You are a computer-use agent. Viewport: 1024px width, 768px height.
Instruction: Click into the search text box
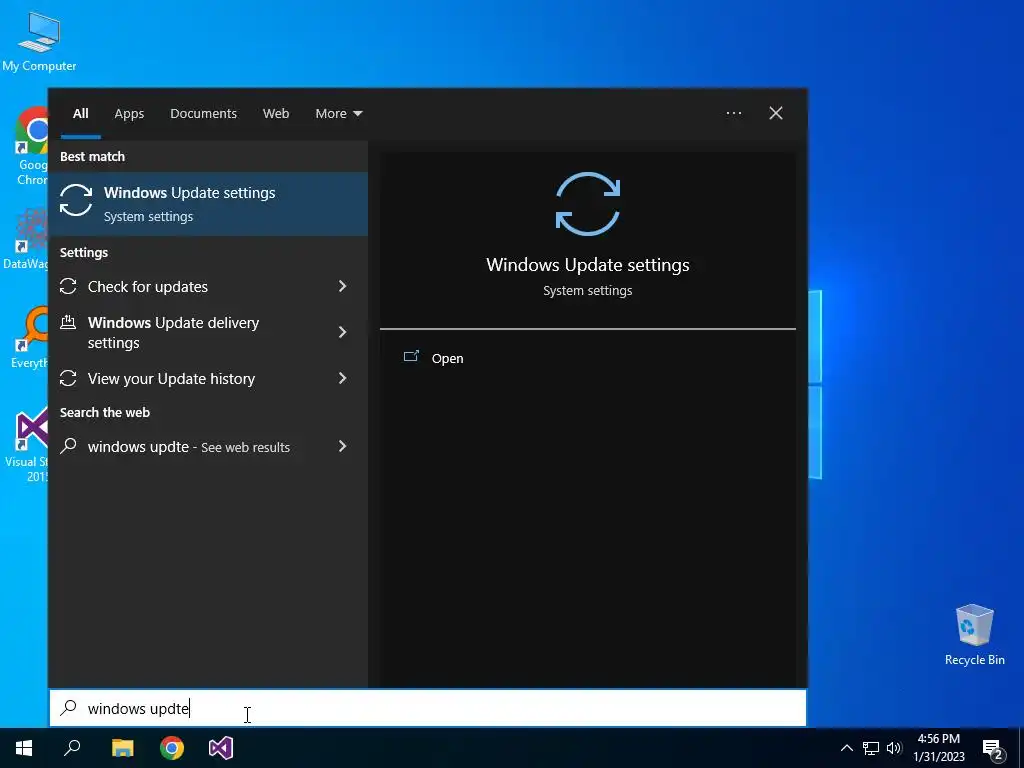(x=428, y=709)
